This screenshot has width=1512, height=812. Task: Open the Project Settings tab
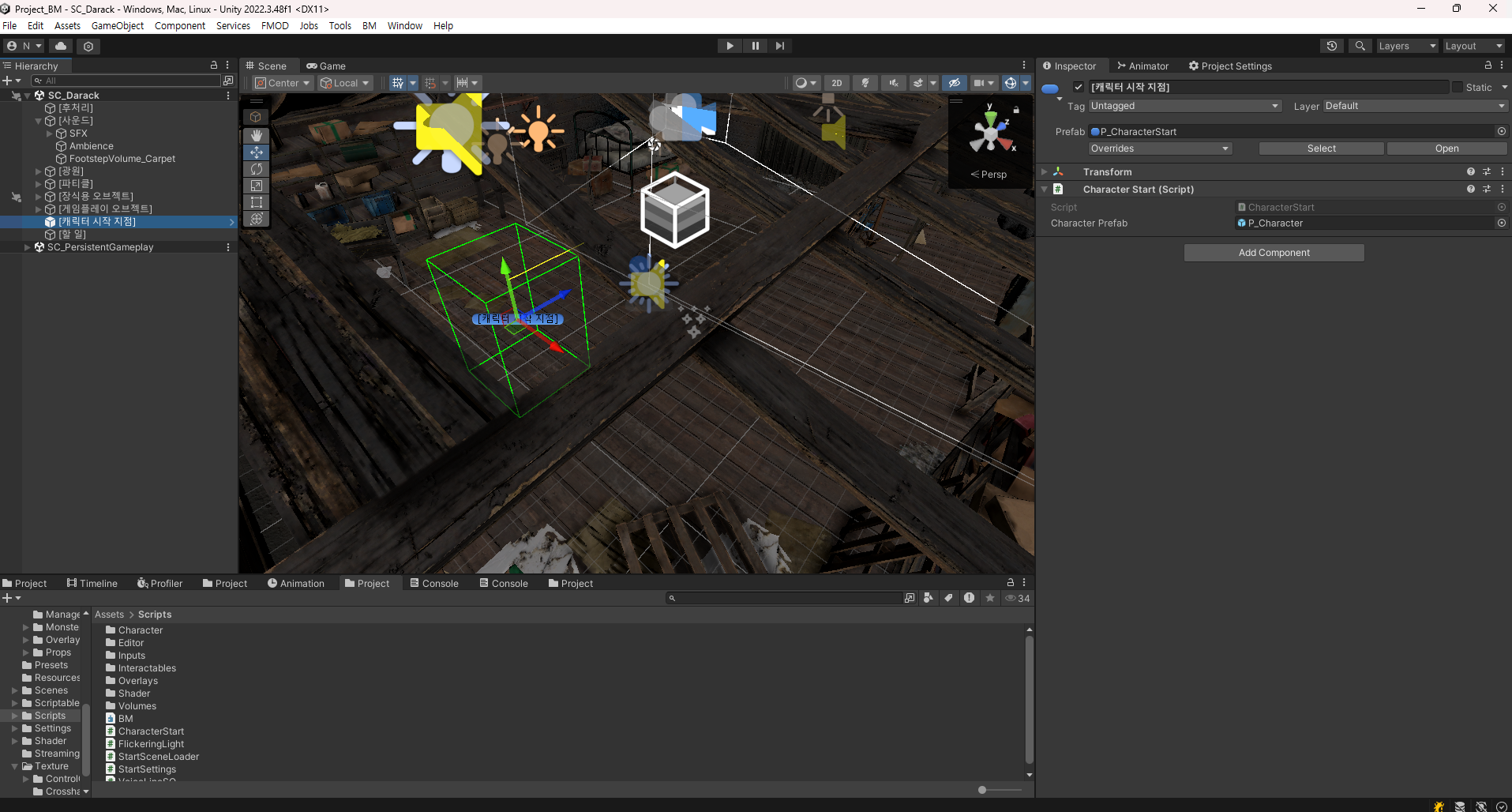pos(1230,66)
